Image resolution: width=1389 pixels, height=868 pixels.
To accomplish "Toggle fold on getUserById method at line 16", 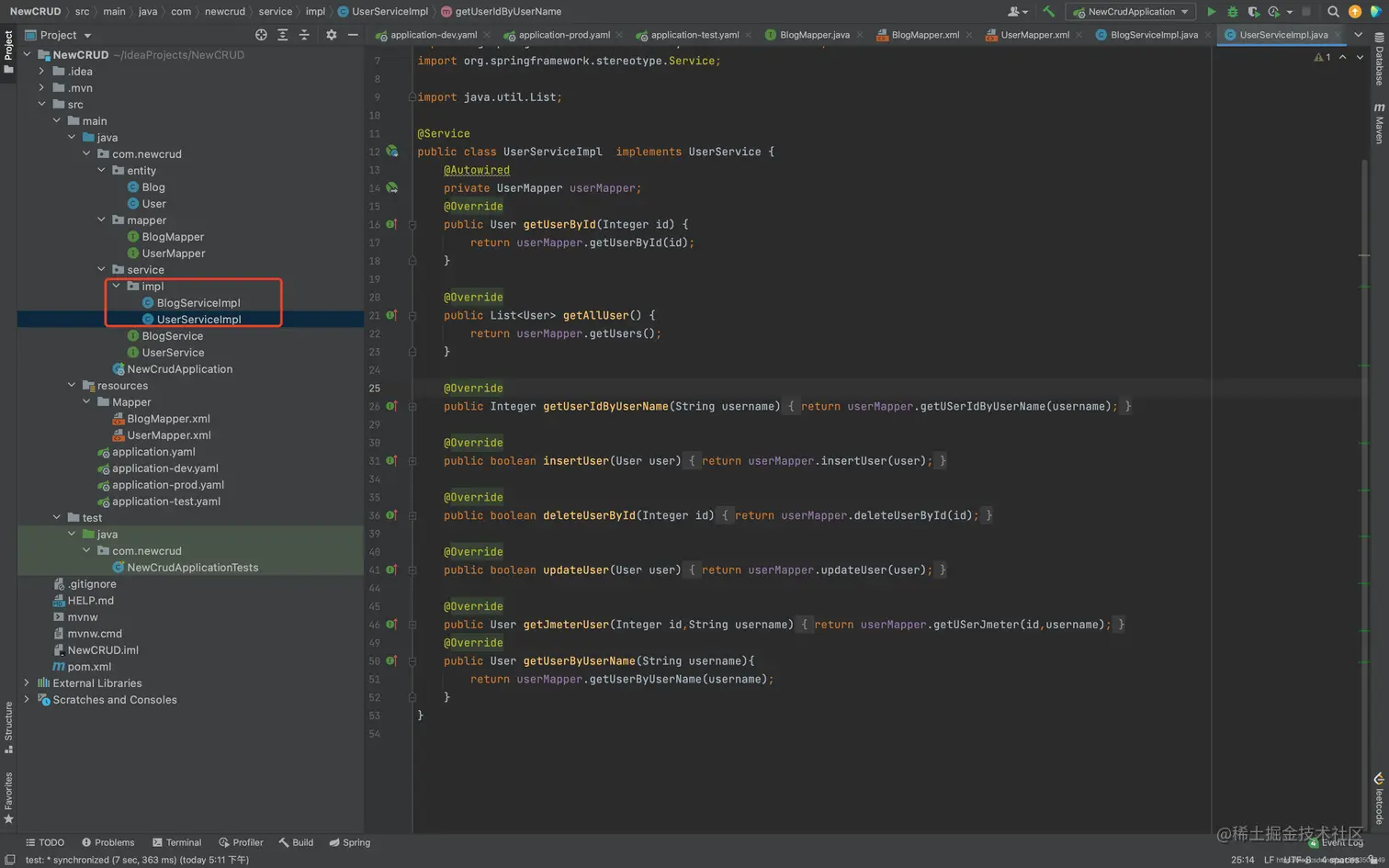I will point(412,224).
